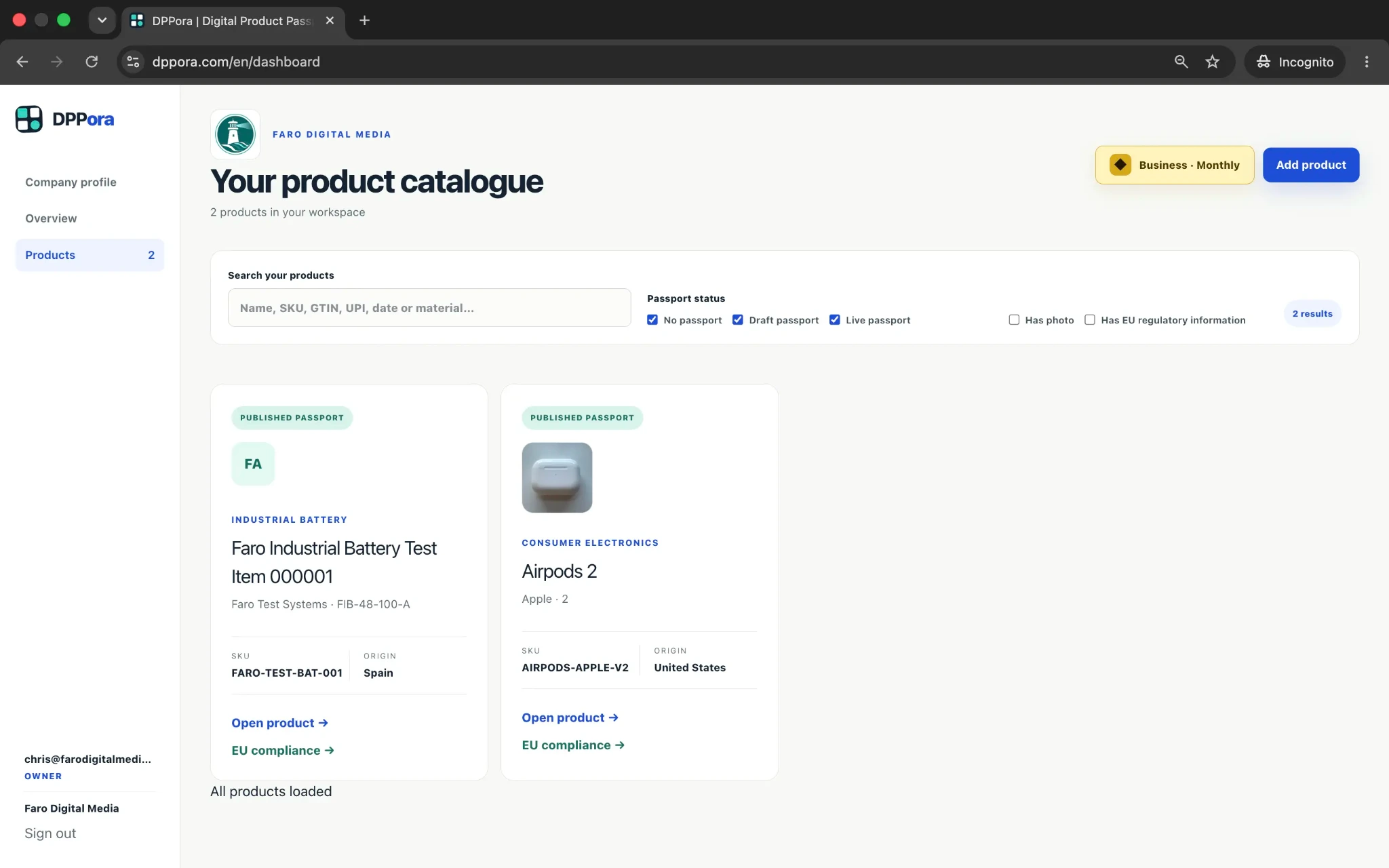Click the origin value United States
The height and width of the screenshot is (868, 1389).
point(690,667)
